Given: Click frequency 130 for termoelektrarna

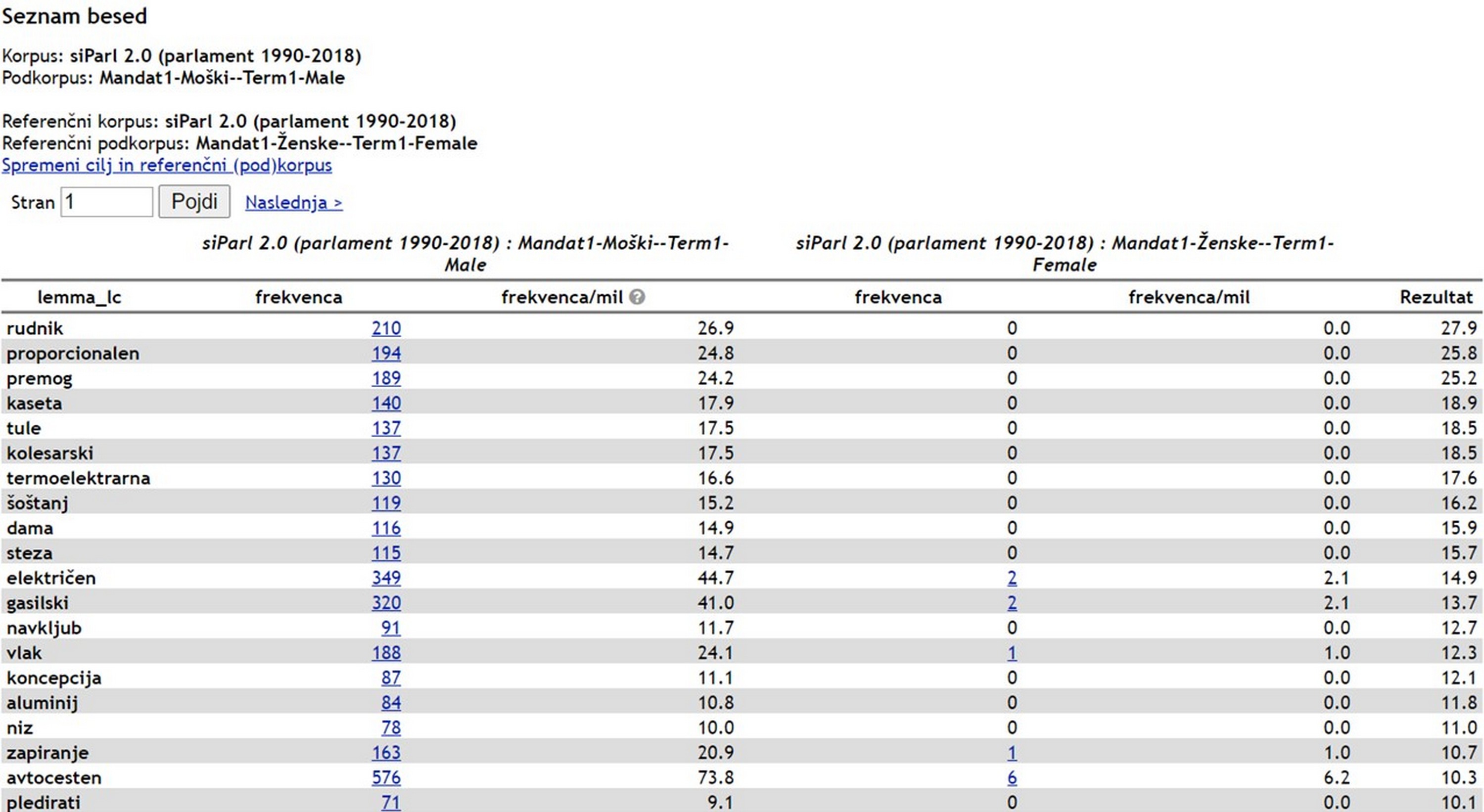Looking at the screenshot, I should [x=386, y=478].
